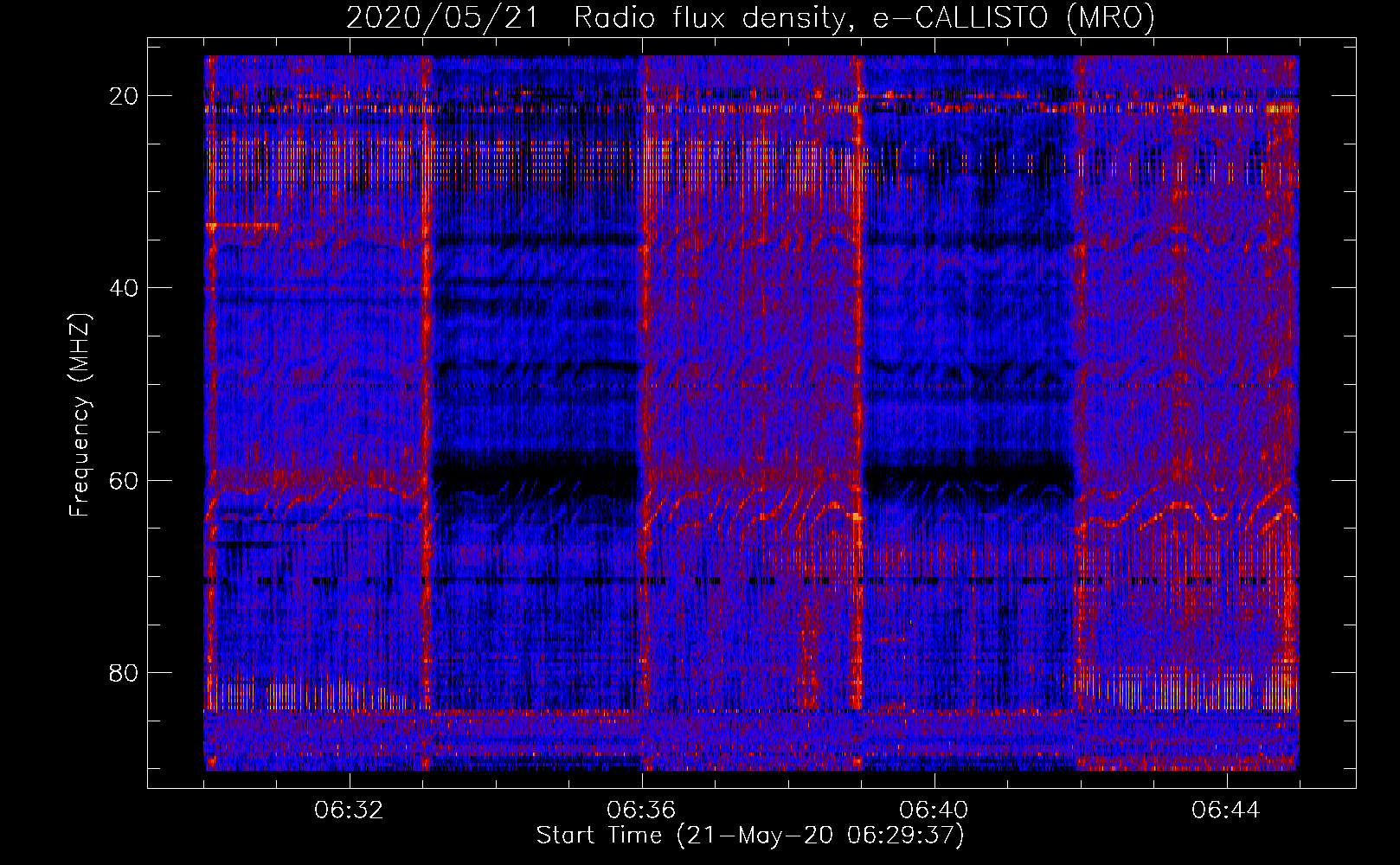1400x865 pixels.
Task: Click the 40 MHz frequency tick label
Action: tap(125, 287)
